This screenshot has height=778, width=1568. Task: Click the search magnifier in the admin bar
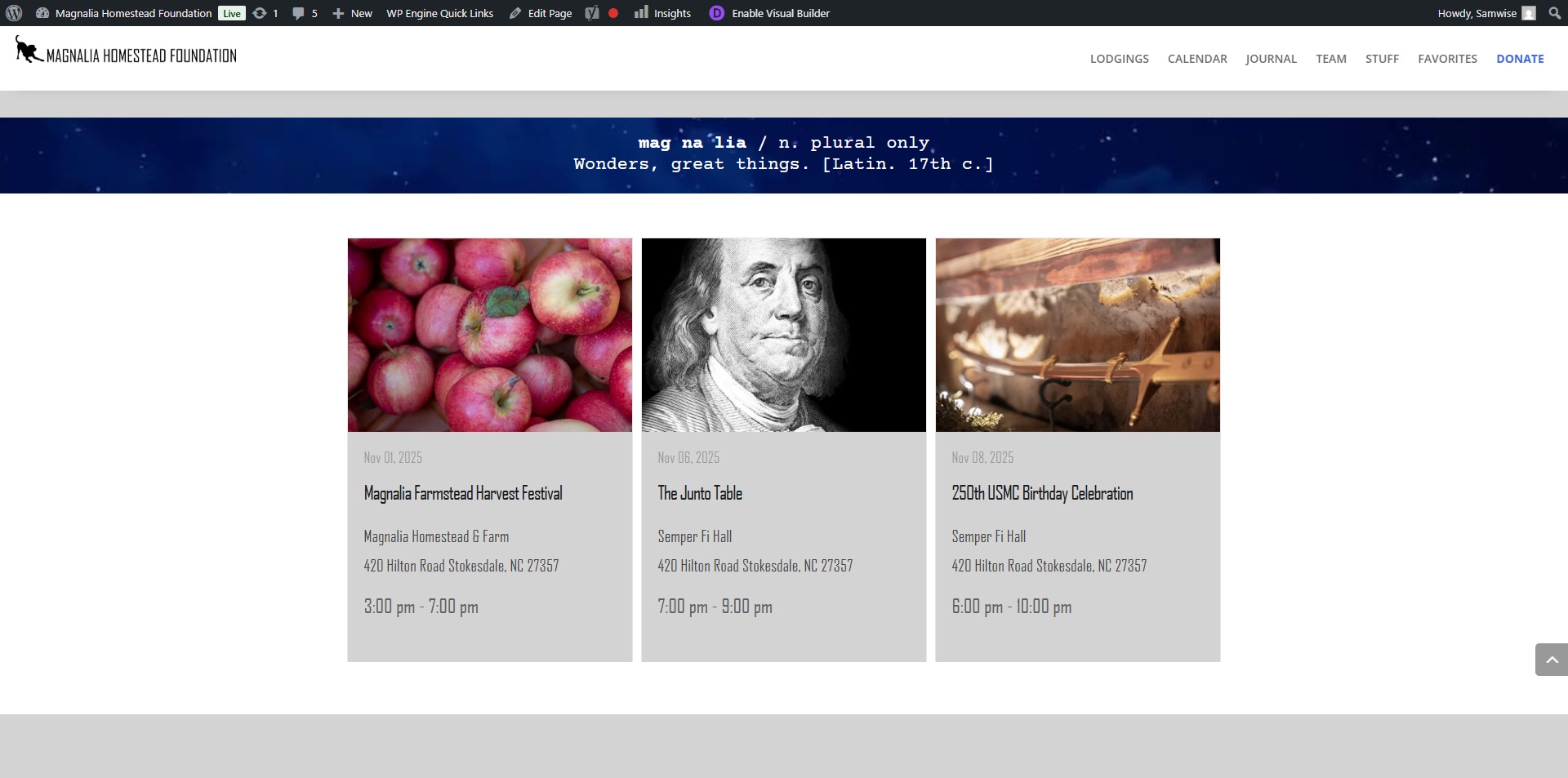point(1554,13)
